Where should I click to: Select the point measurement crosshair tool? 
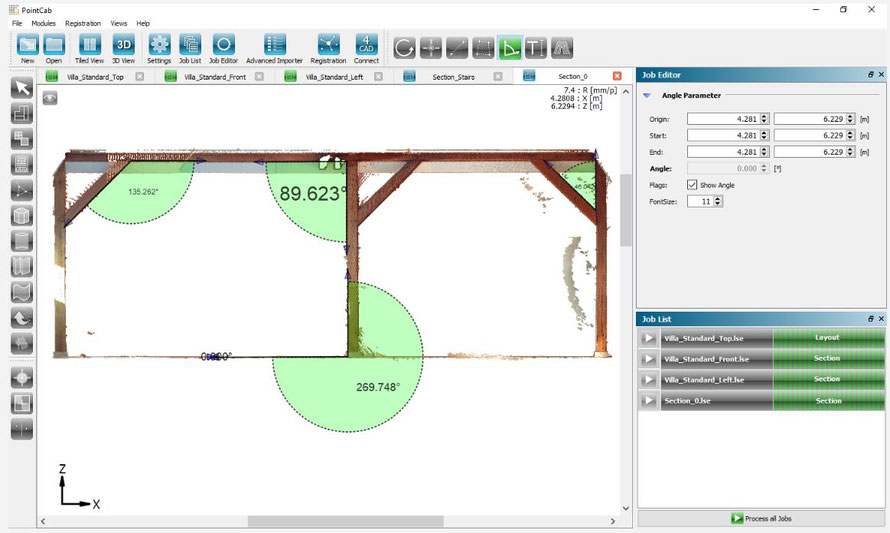431,48
